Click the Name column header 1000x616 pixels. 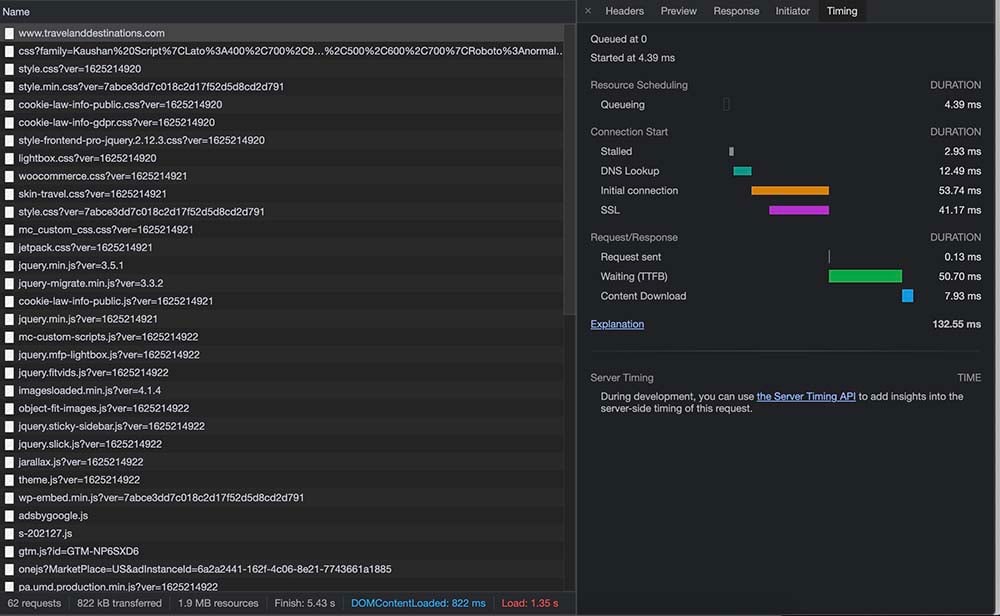pyautogui.click(x=16, y=11)
